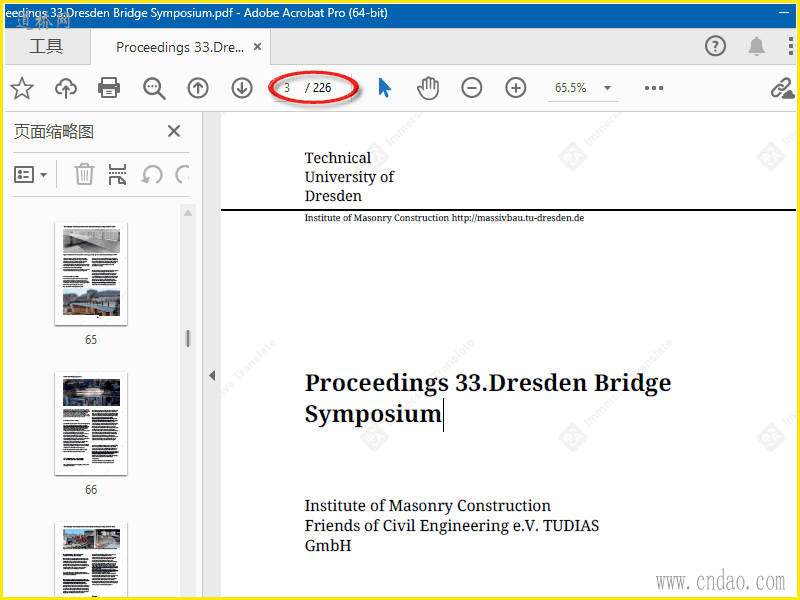Click the heading Proceedings 33.Dresden Bridge

(488, 383)
